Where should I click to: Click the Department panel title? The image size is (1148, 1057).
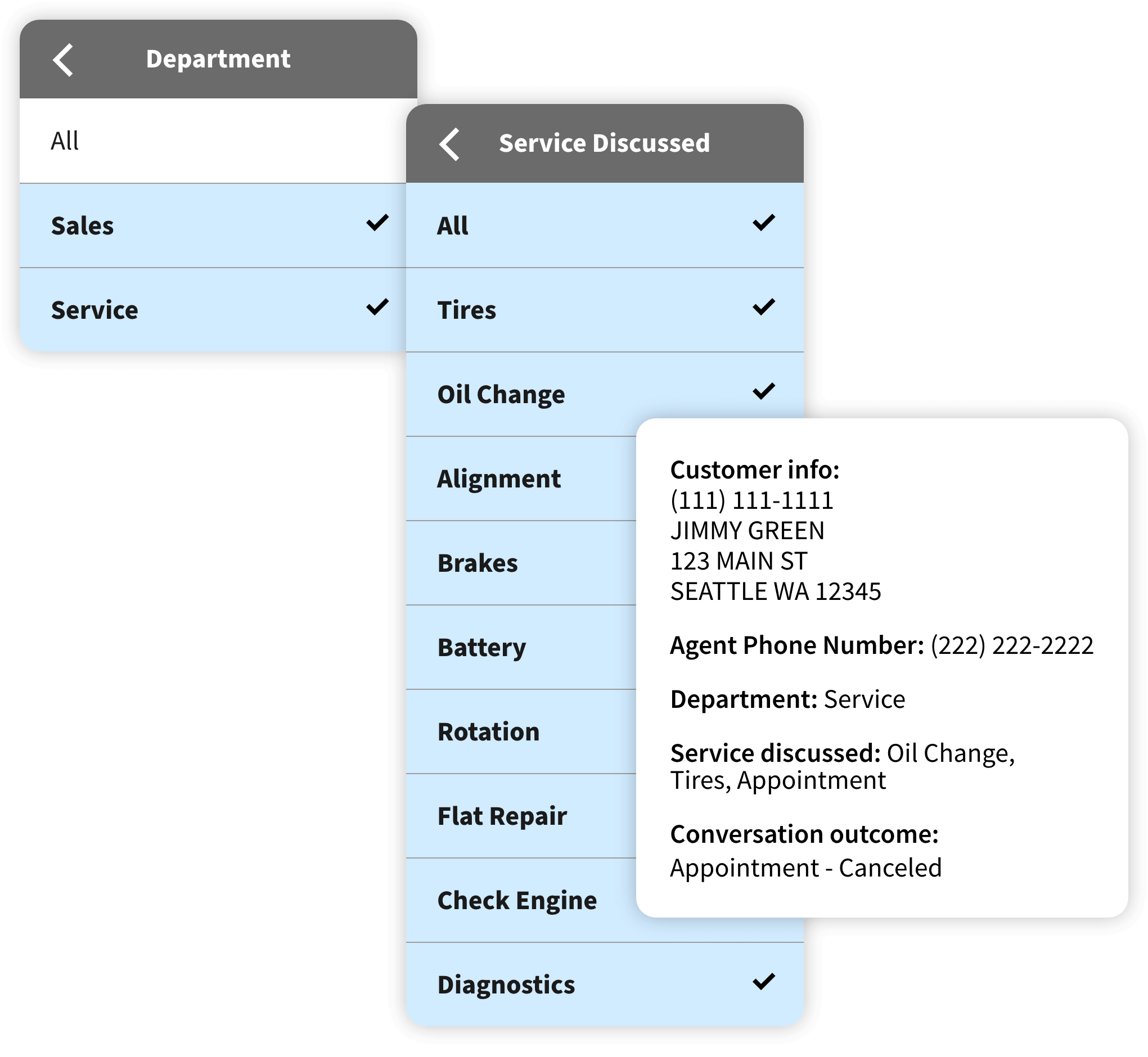point(218,60)
